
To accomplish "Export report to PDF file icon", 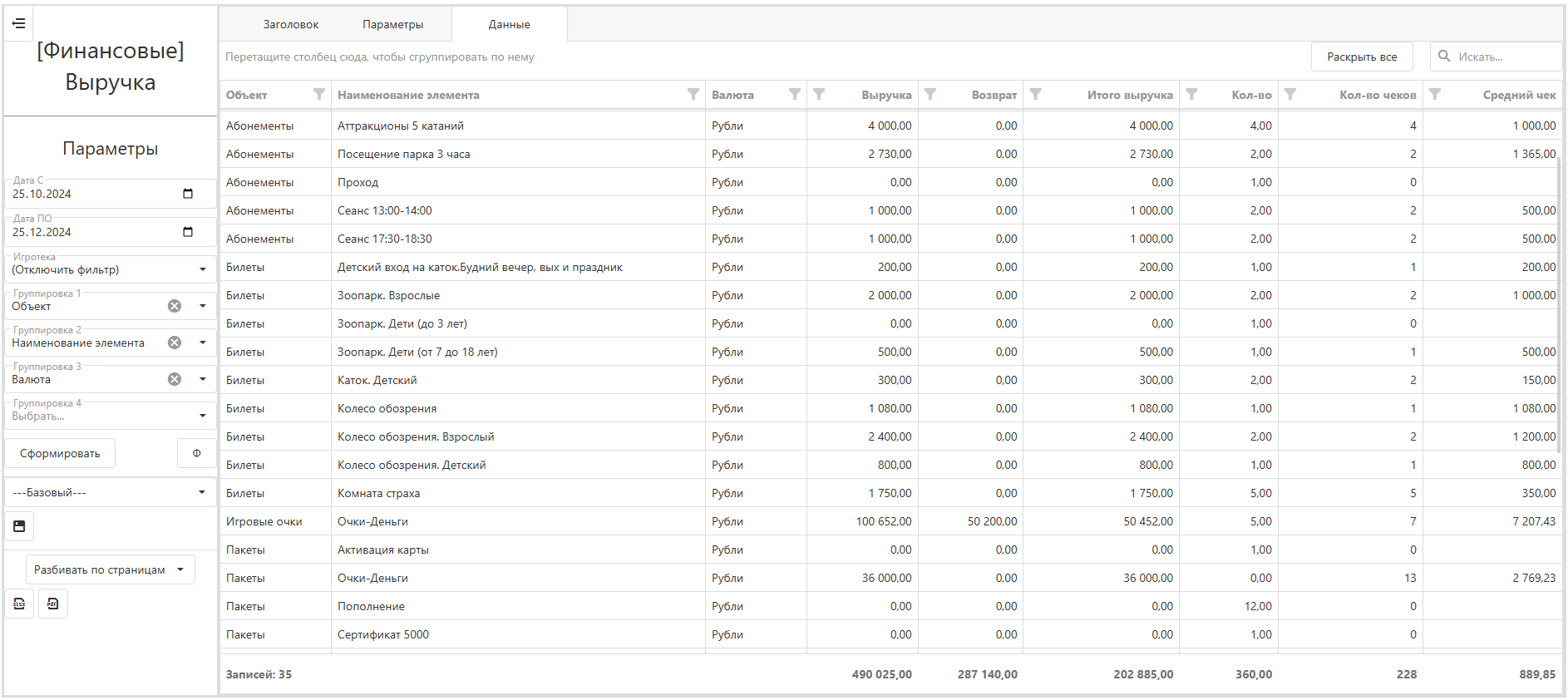I will pyautogui.click(x=53, y=604).
